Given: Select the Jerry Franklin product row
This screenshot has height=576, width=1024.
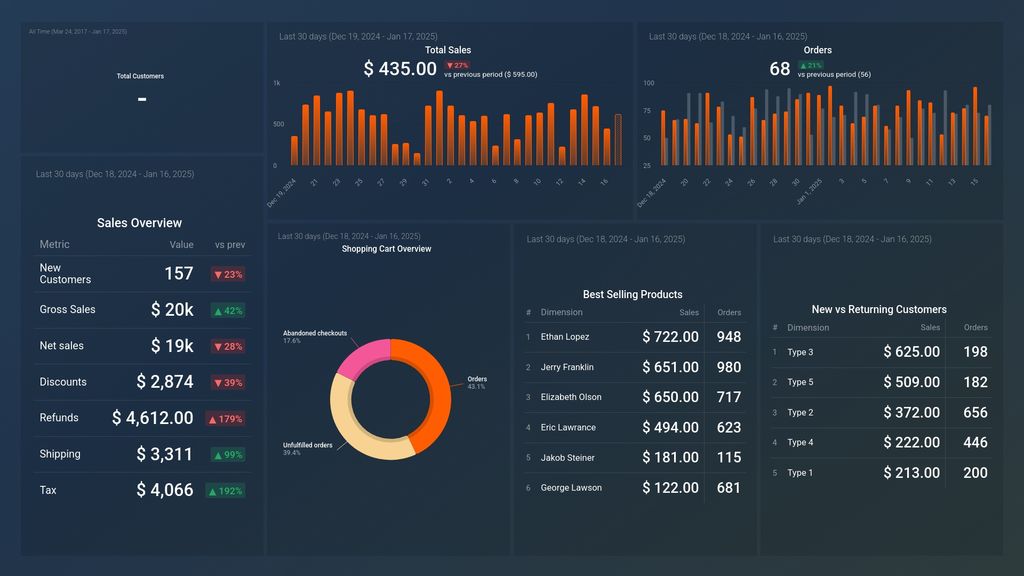Looking at the screenshot, I should pyautogui.click(x=633, y=367).
